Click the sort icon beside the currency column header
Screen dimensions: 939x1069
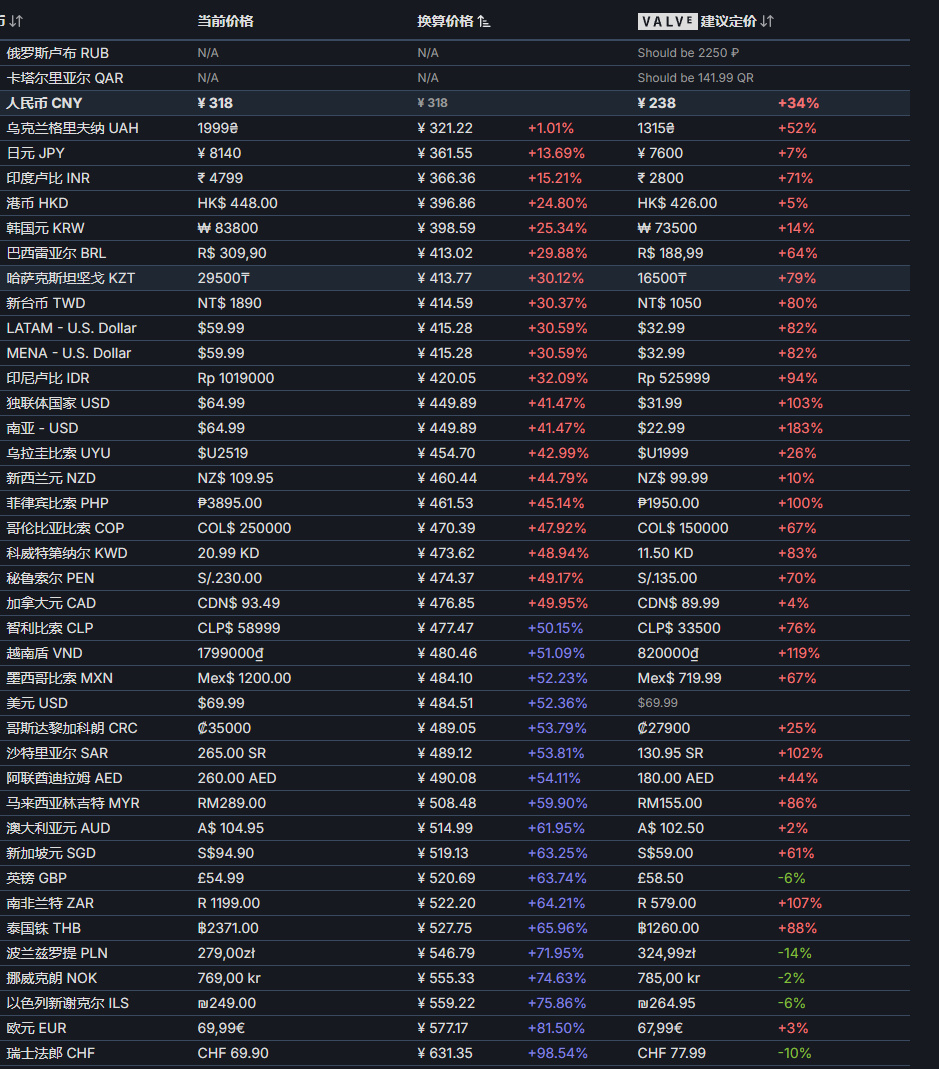click(17, 21)
